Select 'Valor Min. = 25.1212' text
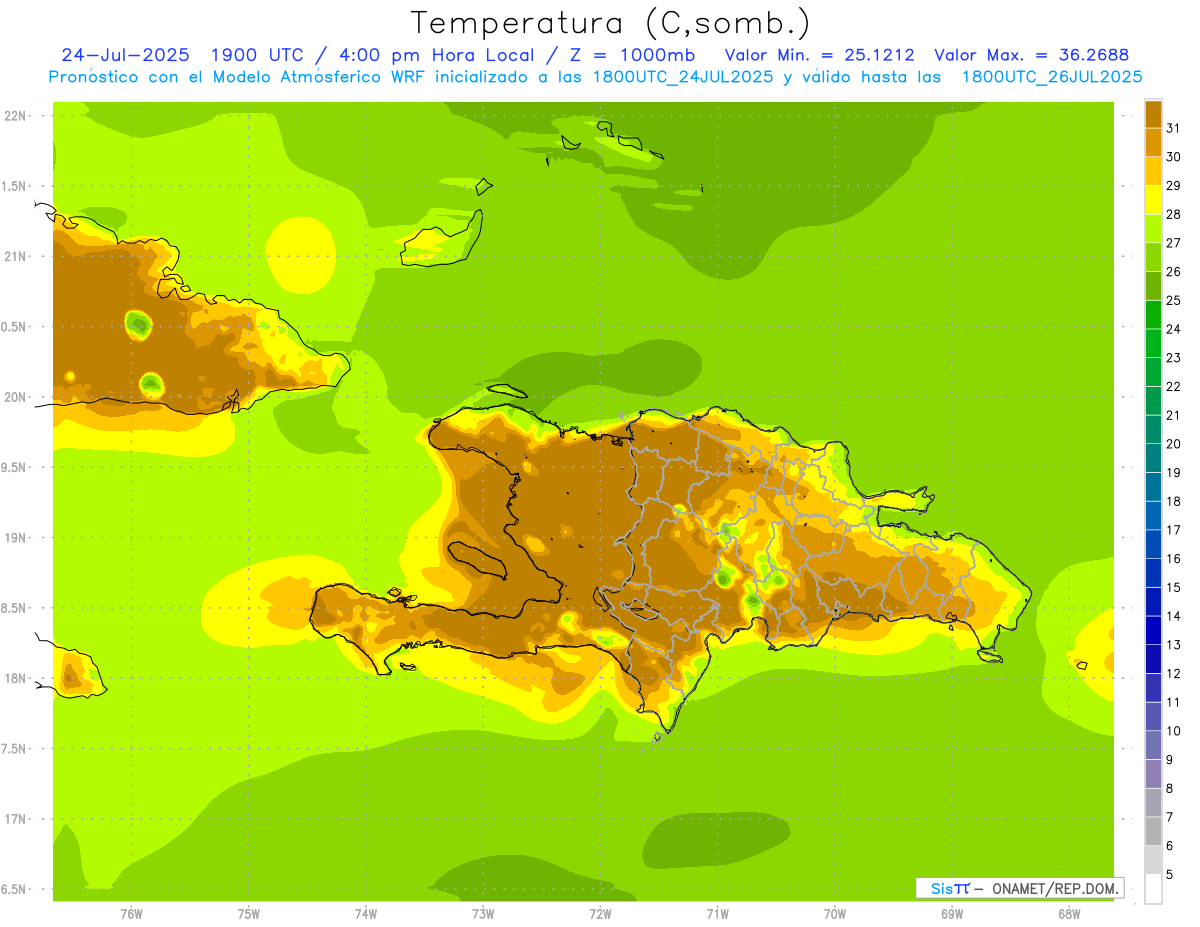 tap(819, 55)
